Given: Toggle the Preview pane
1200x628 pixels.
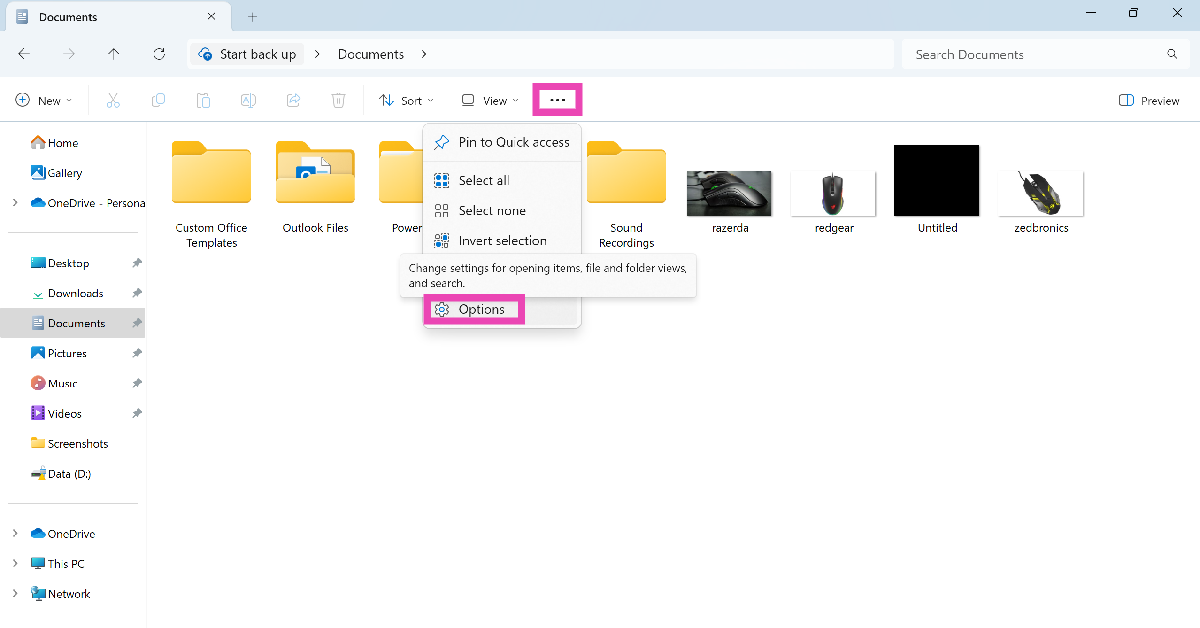Looking at the screenshot, I should coord(1149,100).
